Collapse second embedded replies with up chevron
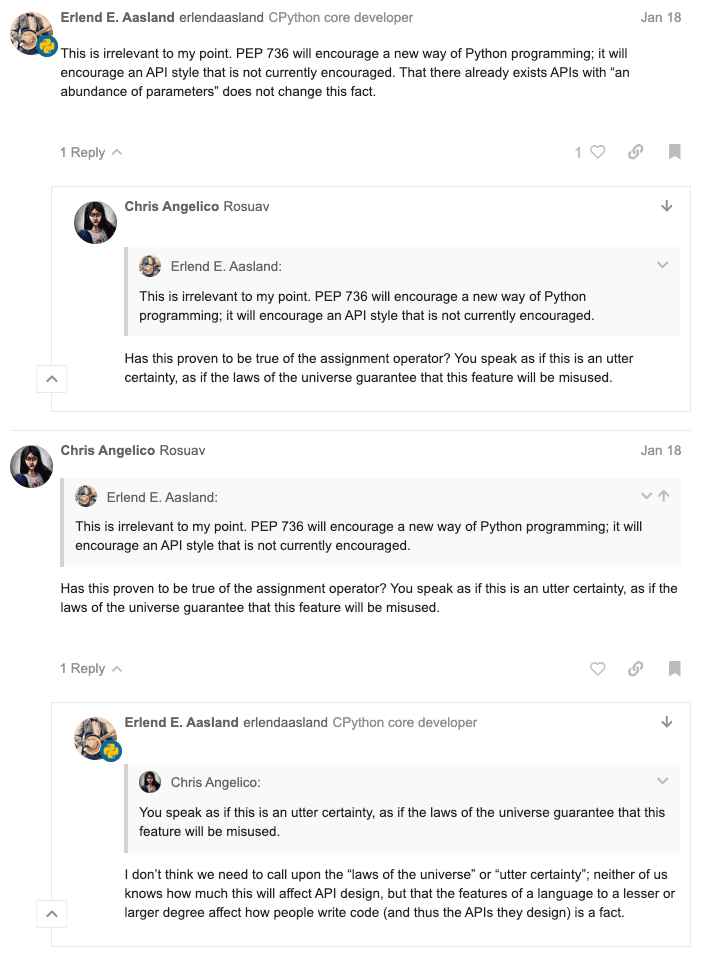The width and height of the screenshot is (702, 960). [52, 913]
